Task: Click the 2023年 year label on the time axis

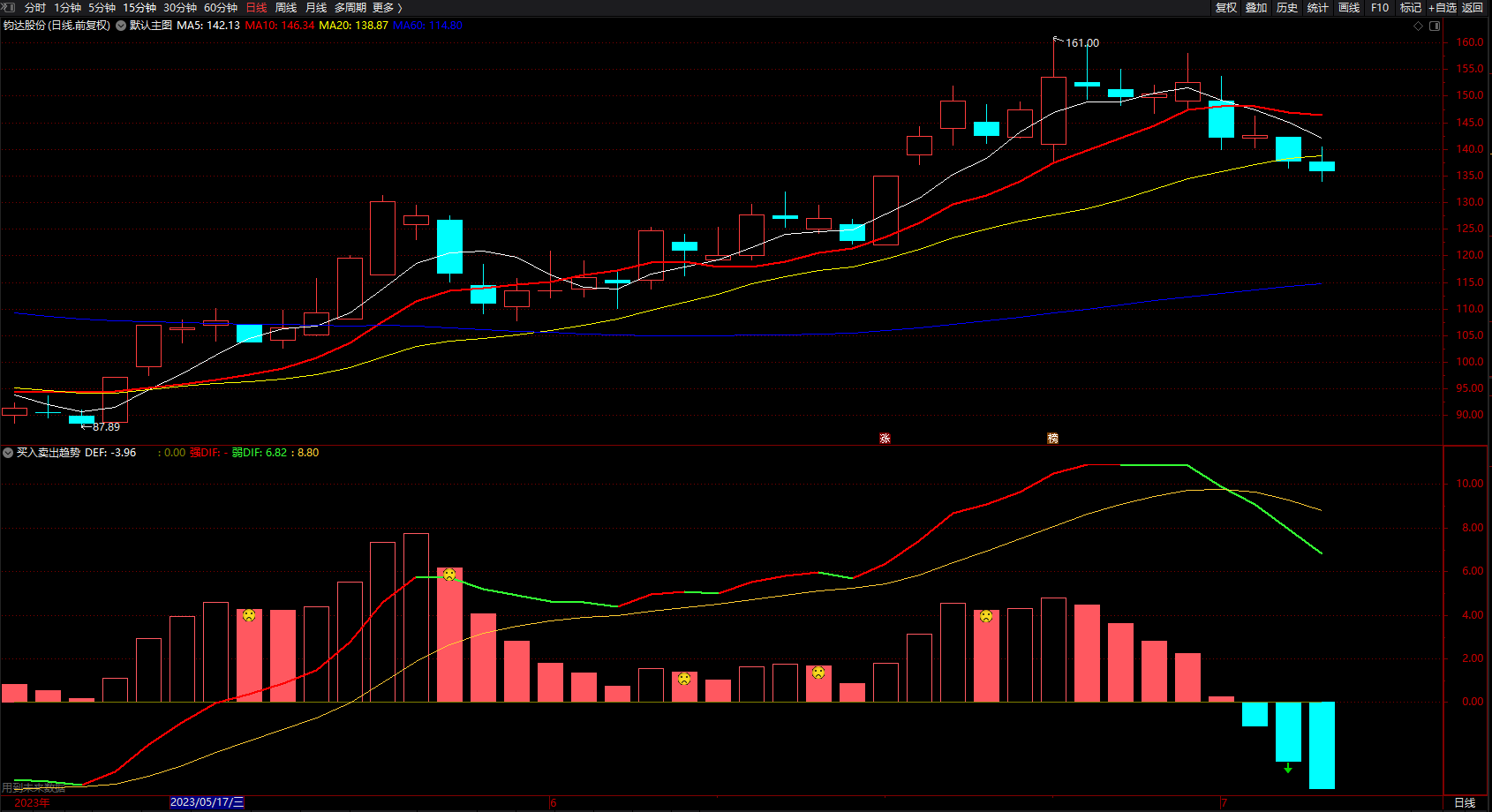Action: 32,802
